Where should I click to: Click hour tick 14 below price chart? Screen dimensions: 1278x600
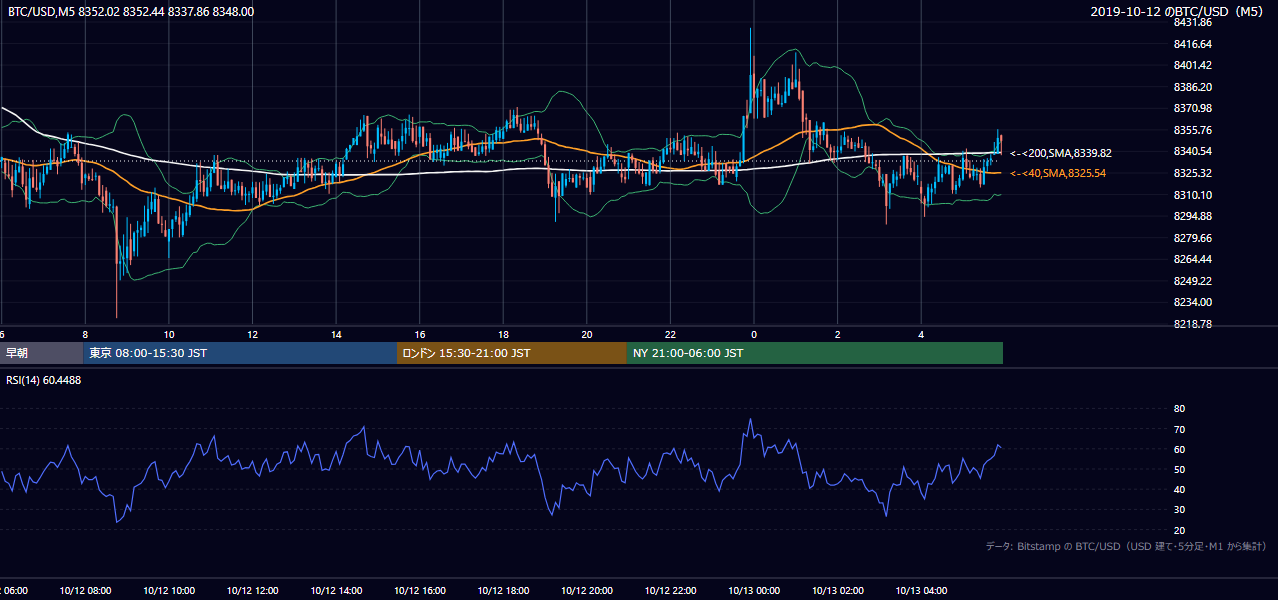pyautogui.click(x=336, y=335)
